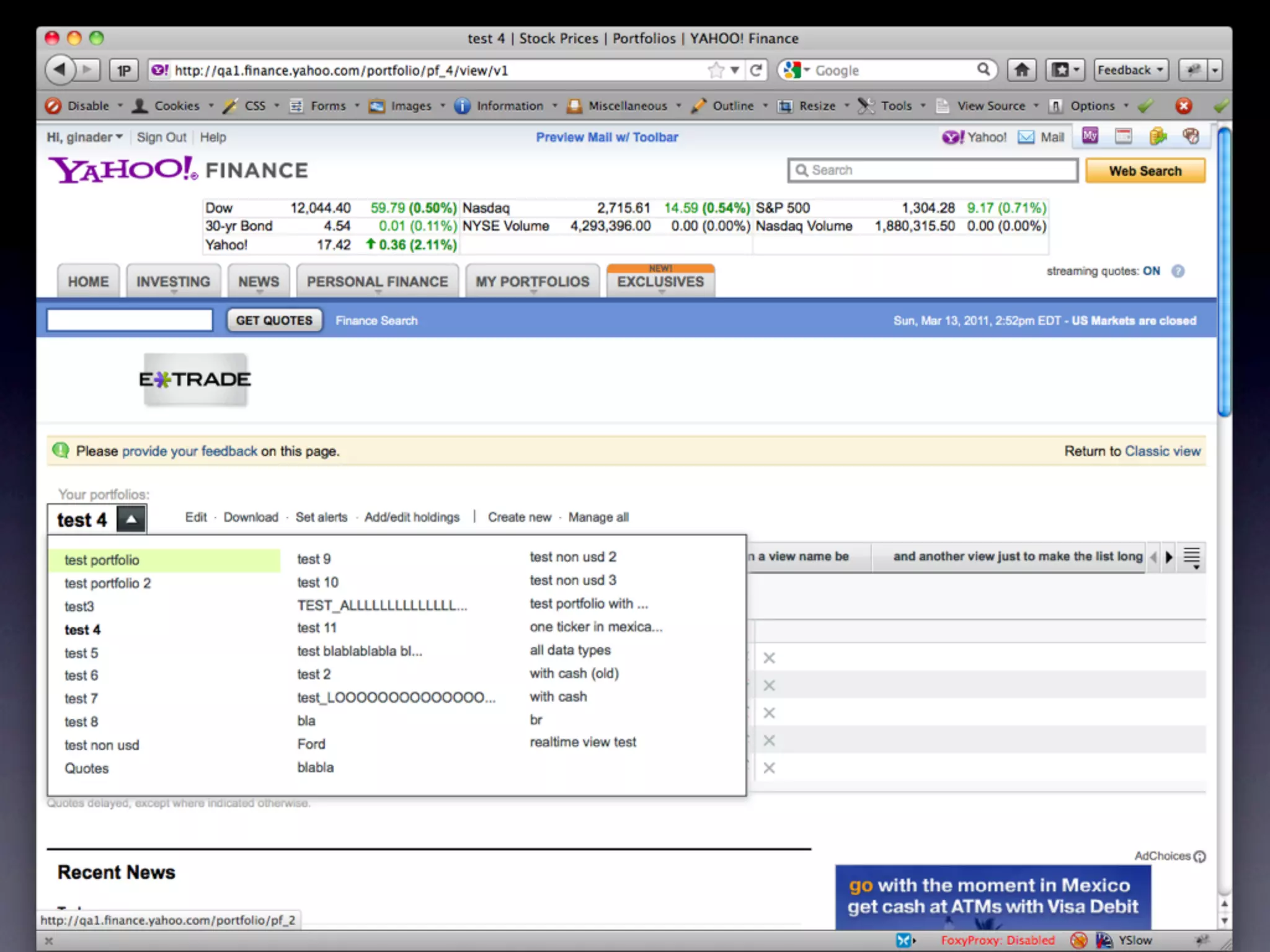Select test portfolio 2 from list

[107, 583]
